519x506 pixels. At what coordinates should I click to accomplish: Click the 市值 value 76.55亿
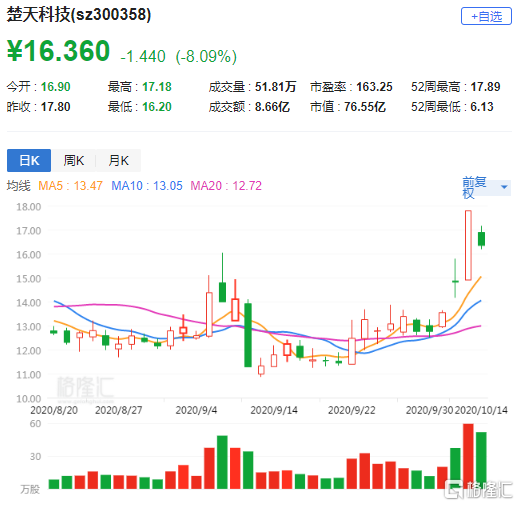(365, 107)
